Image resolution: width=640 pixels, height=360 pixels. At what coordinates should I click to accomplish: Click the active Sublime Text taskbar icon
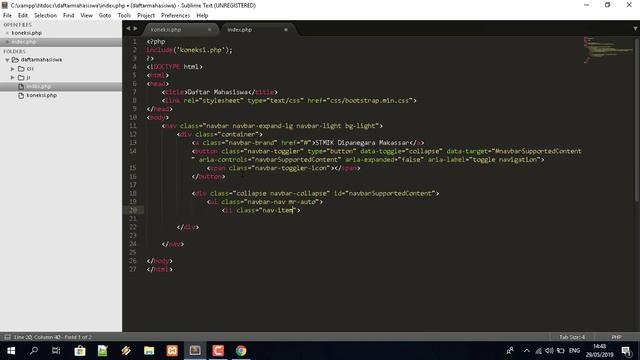(x=195, y=351)
